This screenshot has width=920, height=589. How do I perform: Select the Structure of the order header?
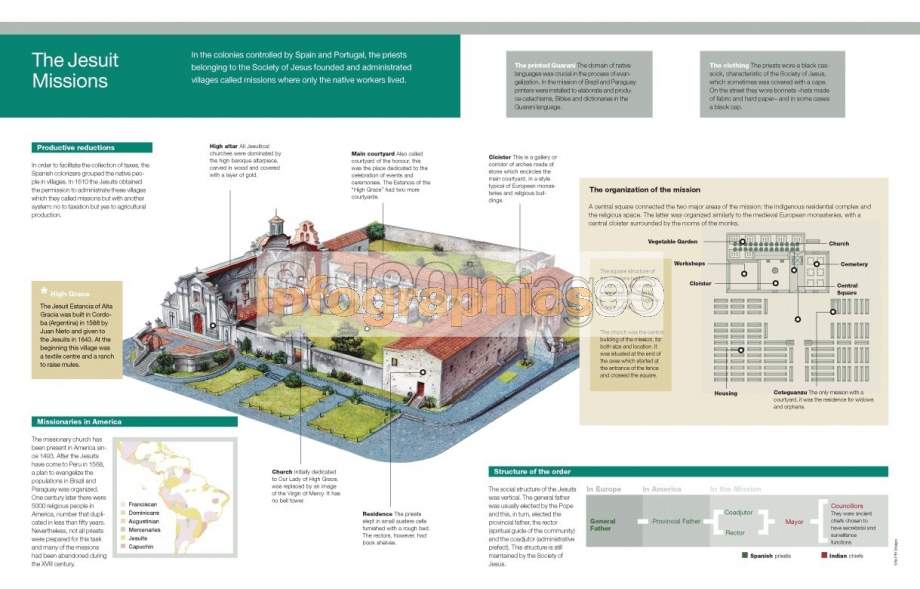tap(688, 472)
